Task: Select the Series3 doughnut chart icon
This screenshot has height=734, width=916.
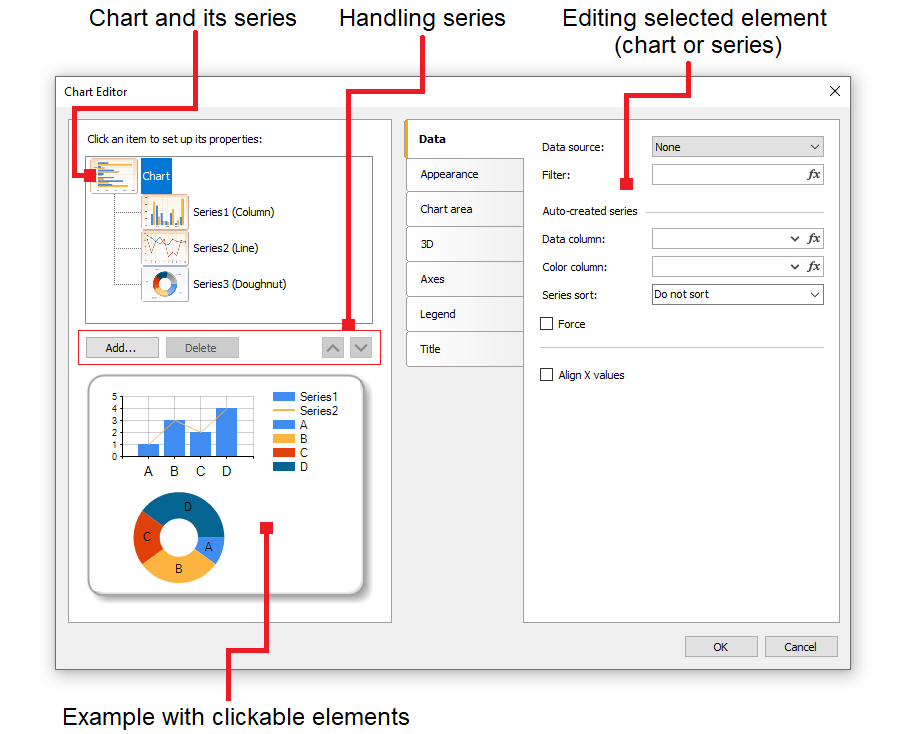Action: 165,284
